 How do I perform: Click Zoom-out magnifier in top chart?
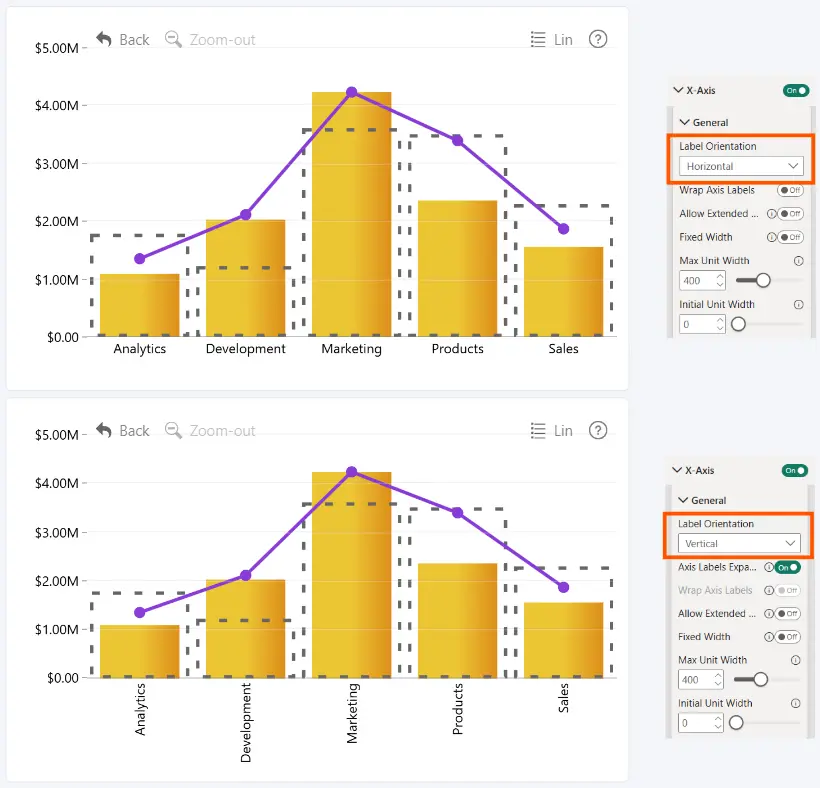pyautogui.click(x=173, y=39)
